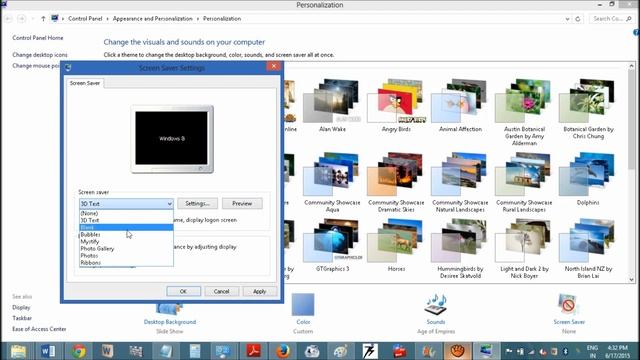Open the address bar history dropdown arrow

point(567,19)
